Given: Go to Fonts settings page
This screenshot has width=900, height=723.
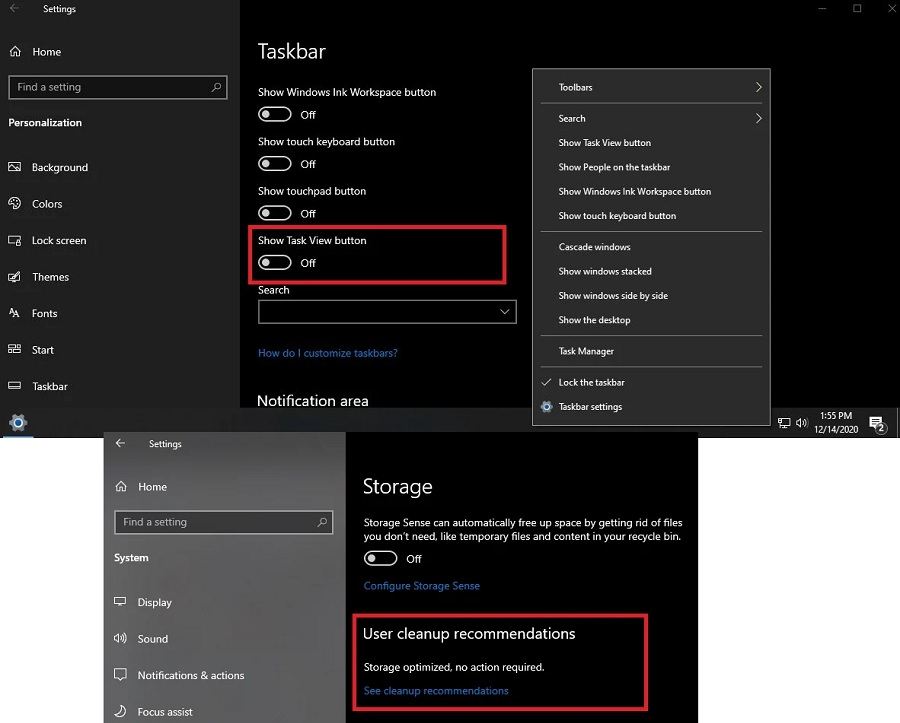Looking at the screenshot, I should 45,313.
